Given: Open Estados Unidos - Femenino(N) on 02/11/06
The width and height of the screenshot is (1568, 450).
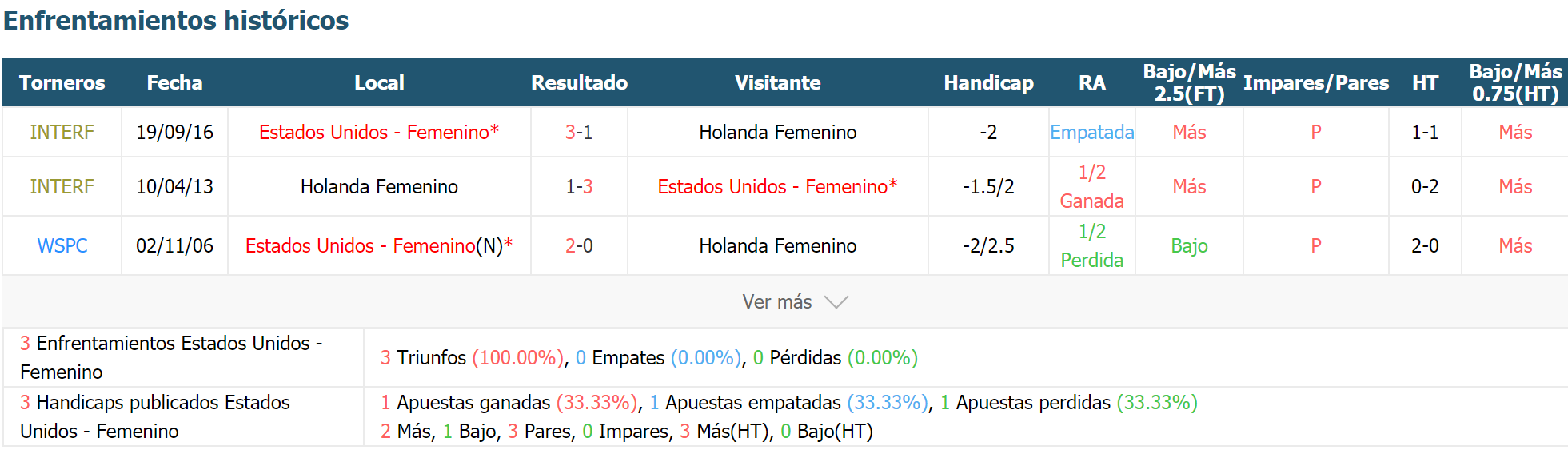Looking at the screenshot, I should [x=379, y=245].
